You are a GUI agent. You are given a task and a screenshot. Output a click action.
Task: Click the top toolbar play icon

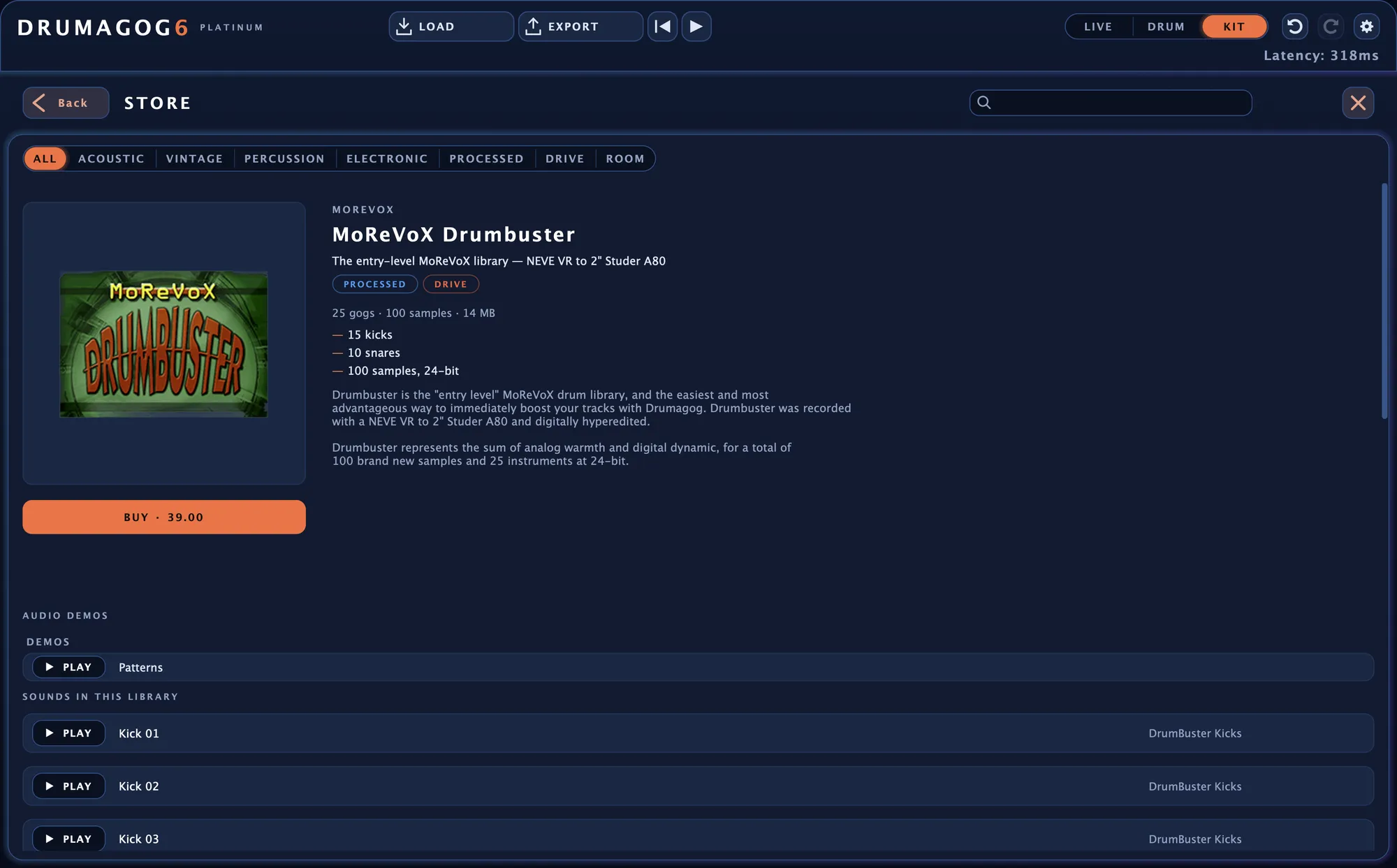696,27
